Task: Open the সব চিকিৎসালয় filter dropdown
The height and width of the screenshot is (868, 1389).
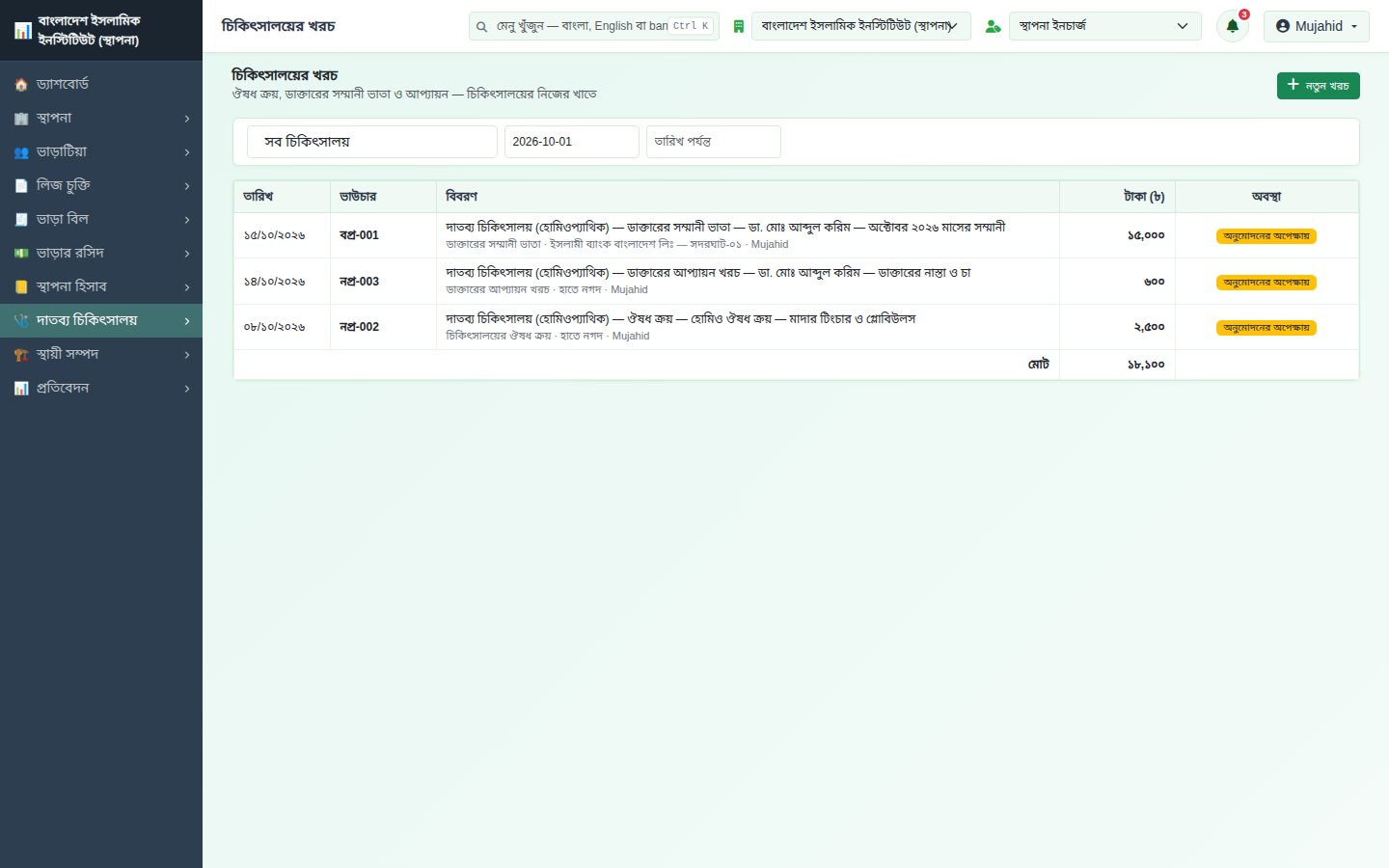Action: [x=372, y=142]
